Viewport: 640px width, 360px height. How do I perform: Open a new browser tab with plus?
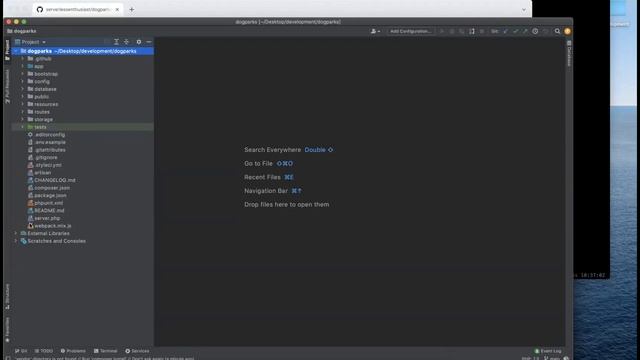point(131,9)
